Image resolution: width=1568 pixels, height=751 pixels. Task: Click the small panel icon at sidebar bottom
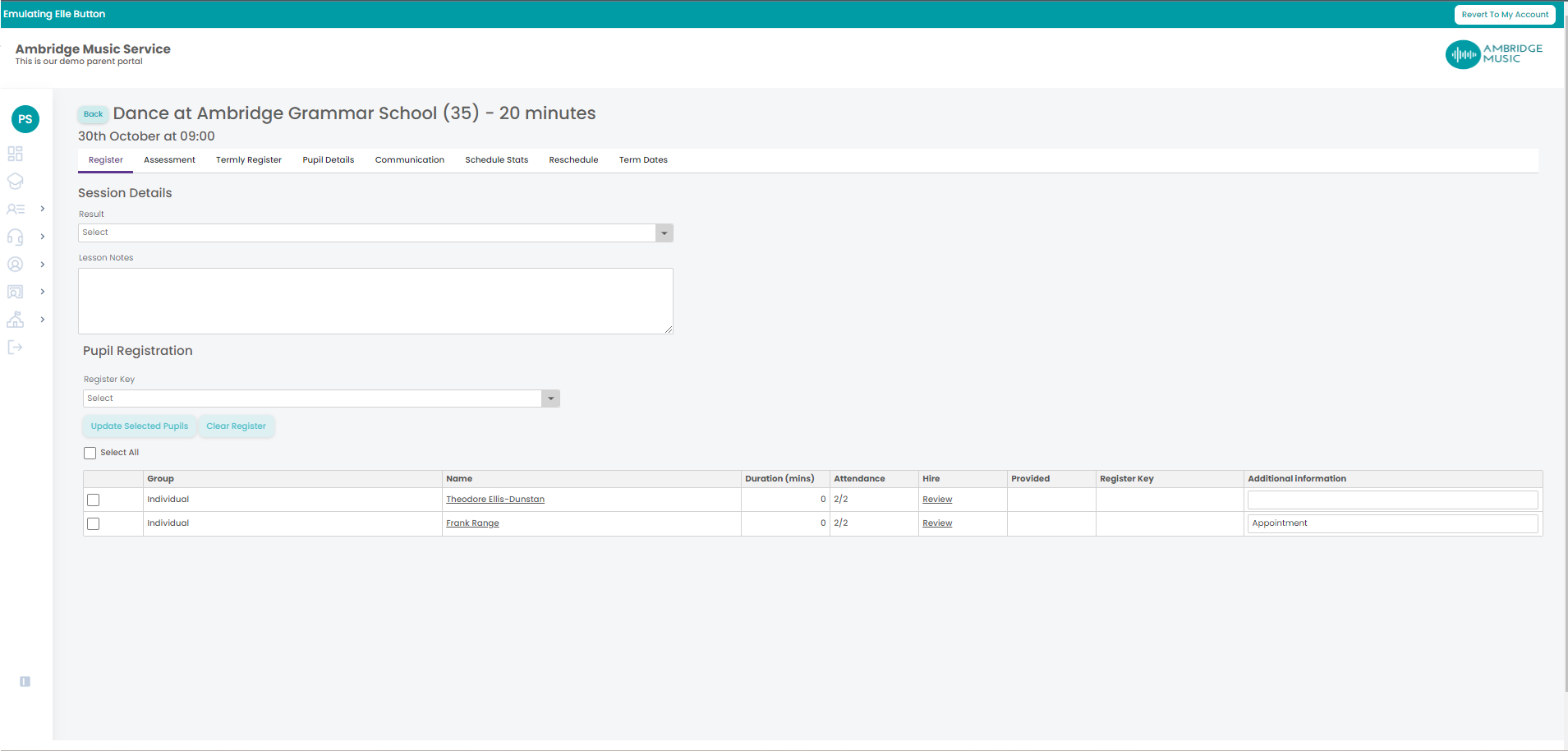[25, 681]
